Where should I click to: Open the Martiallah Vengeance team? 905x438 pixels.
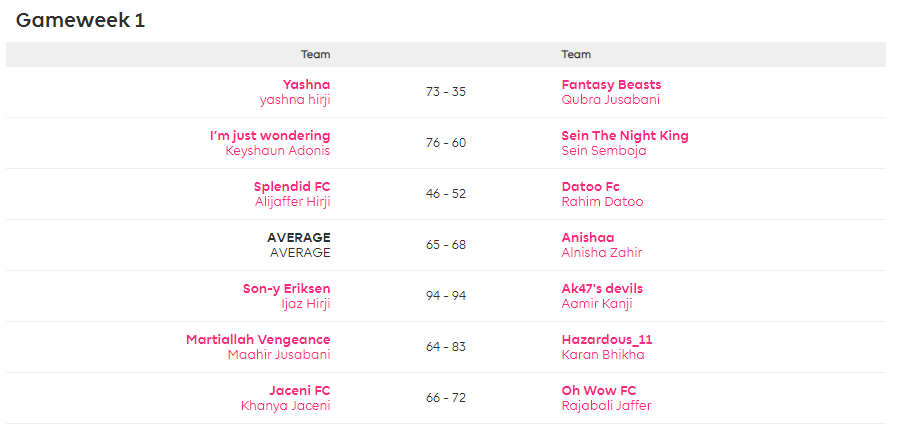(258, 340)
